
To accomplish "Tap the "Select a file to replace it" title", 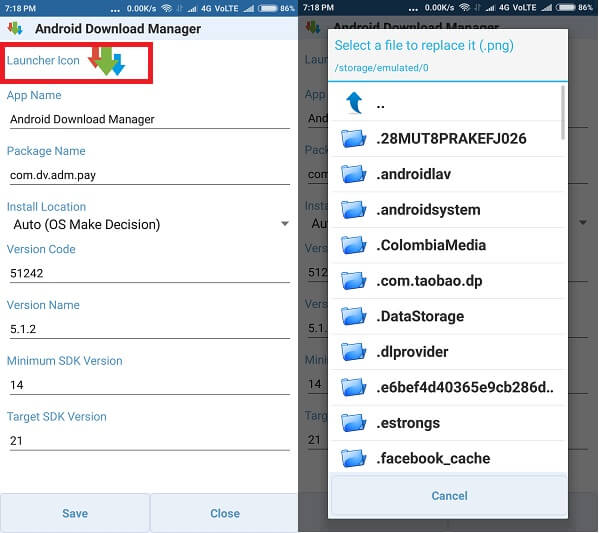I will click(x=424, y=45).
